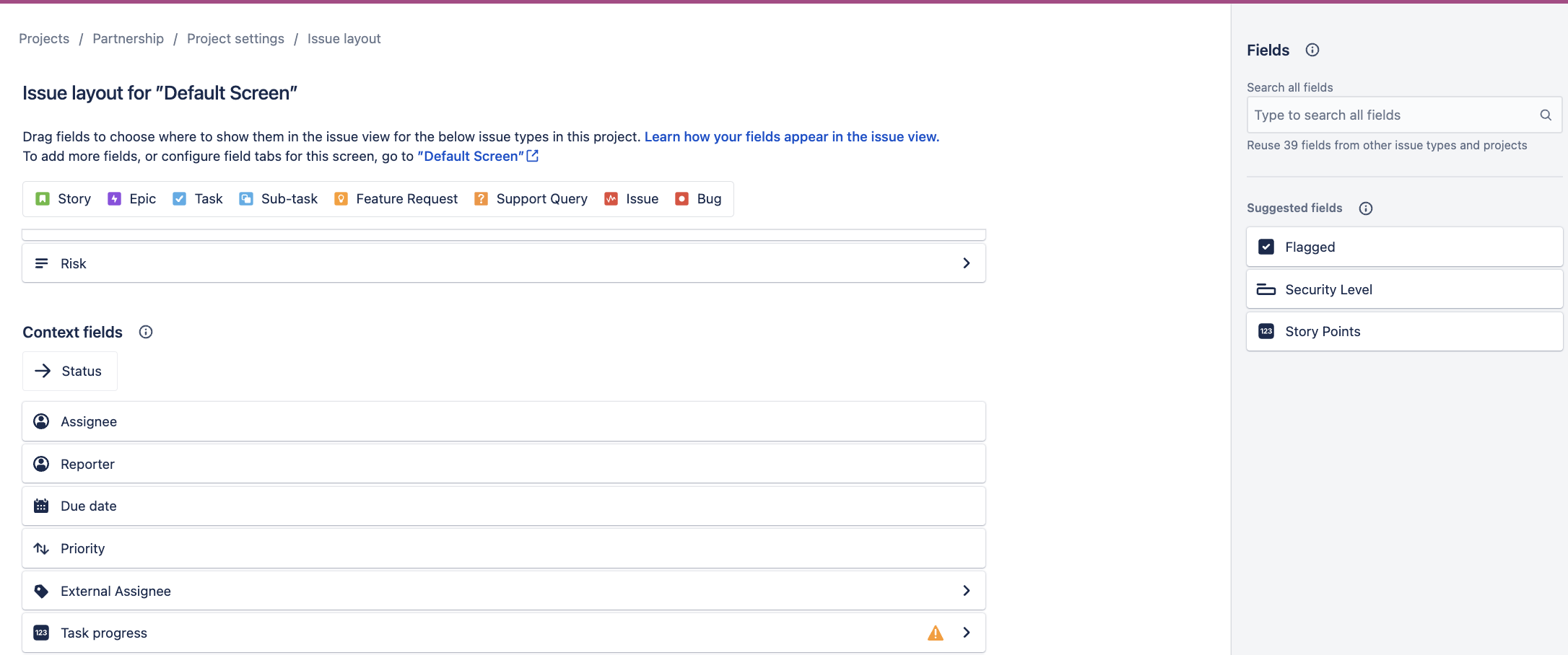Open Projects in the breadcrumb

click(x=44, y=38)
